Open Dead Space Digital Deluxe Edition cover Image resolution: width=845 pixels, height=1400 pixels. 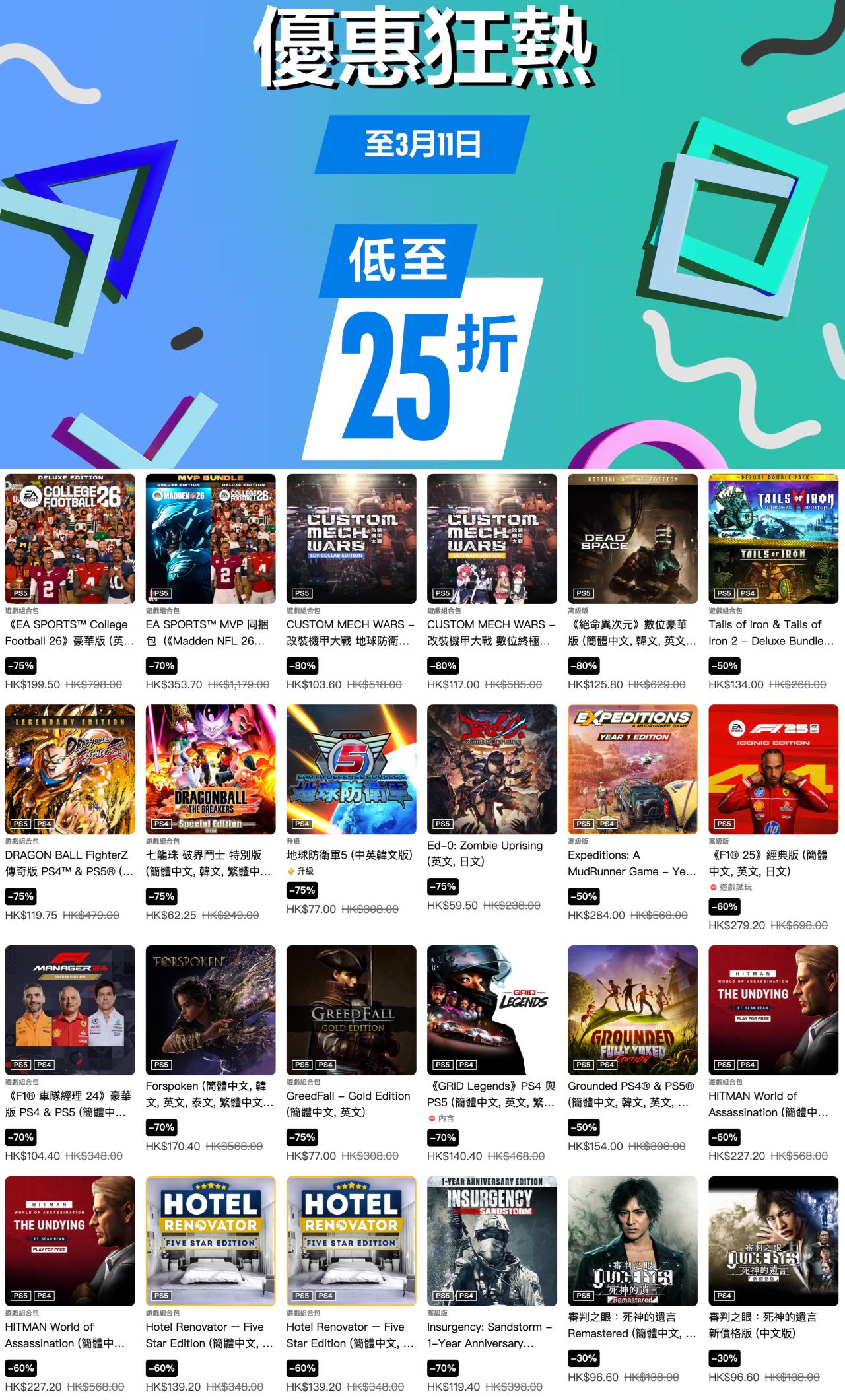632,539
